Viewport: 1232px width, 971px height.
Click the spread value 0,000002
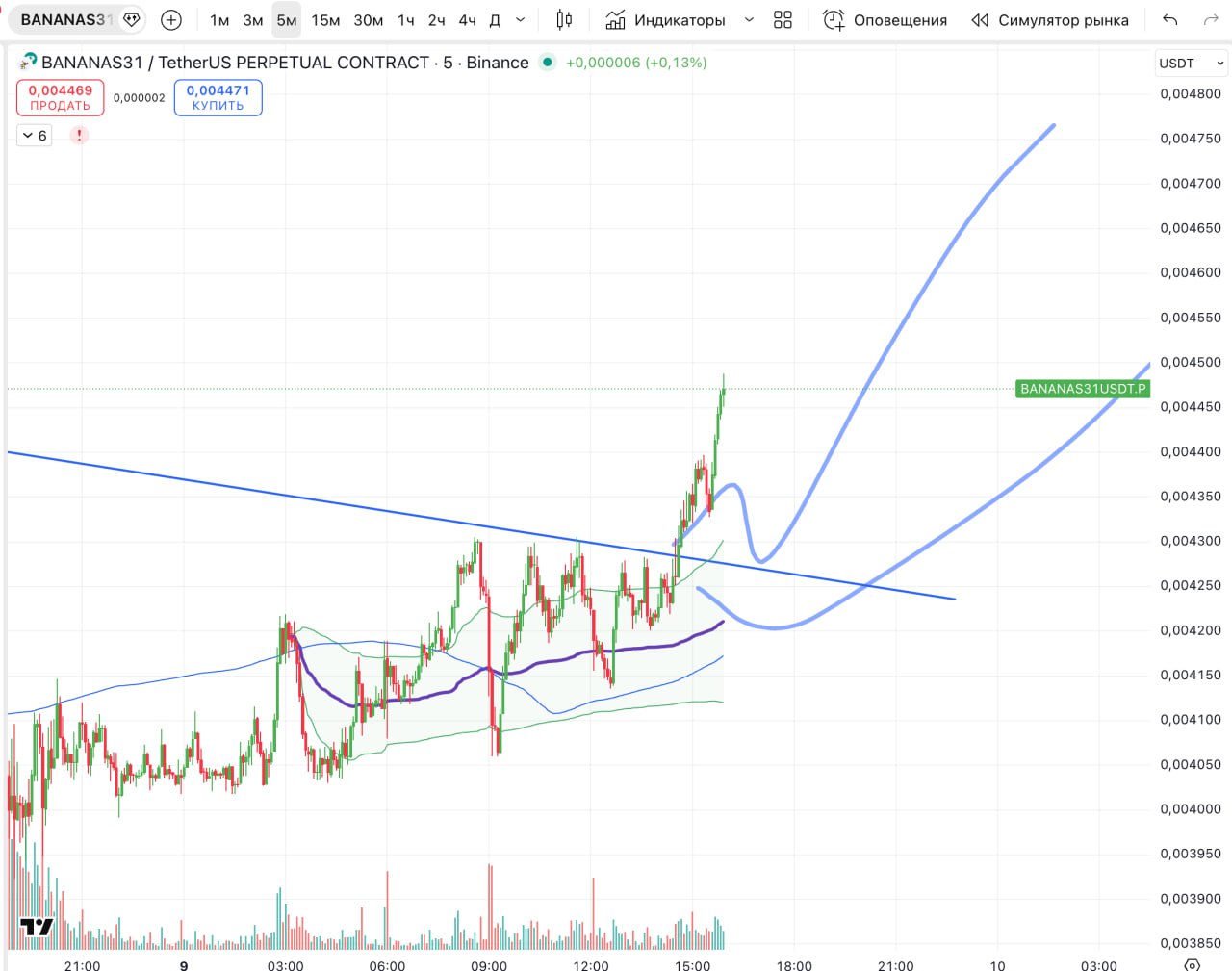[x=140, y=98]
